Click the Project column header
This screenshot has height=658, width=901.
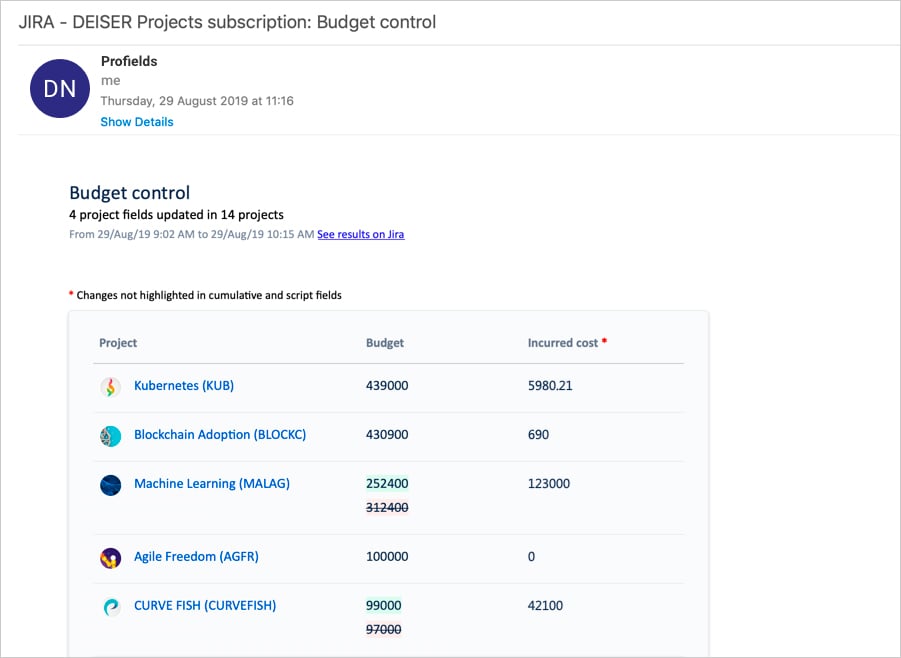(x=118, y=343)
